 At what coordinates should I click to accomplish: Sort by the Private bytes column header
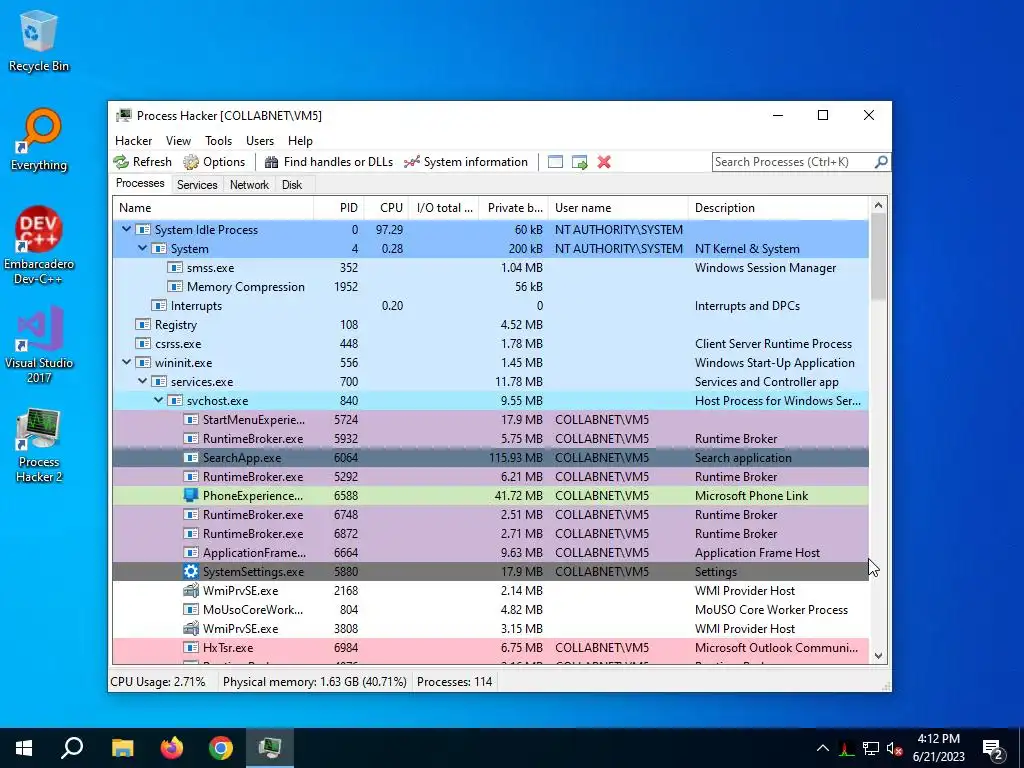coord(513,208)
